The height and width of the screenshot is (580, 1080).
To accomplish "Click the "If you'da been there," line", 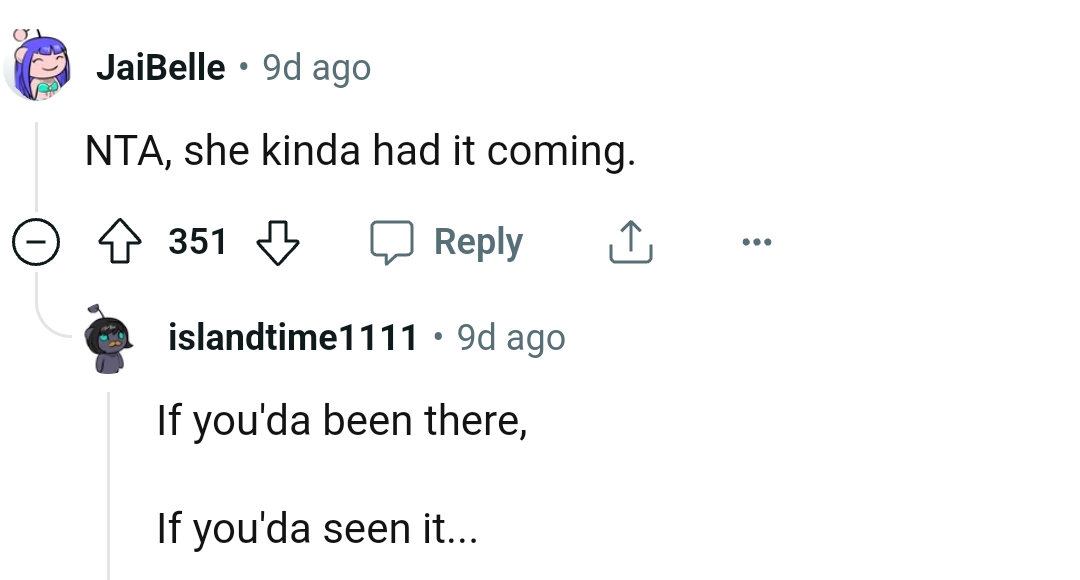I will (342, 421).
